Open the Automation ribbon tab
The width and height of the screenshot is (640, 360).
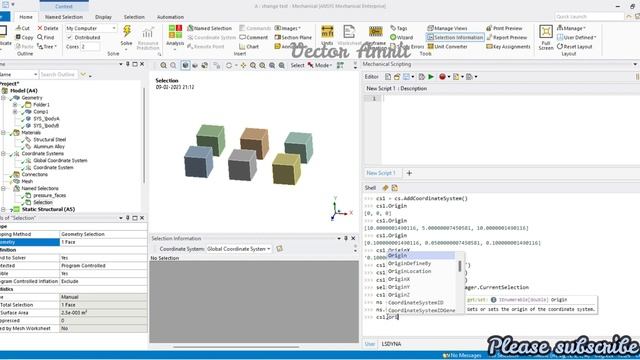pyautogui.click(x=170, y=17)
